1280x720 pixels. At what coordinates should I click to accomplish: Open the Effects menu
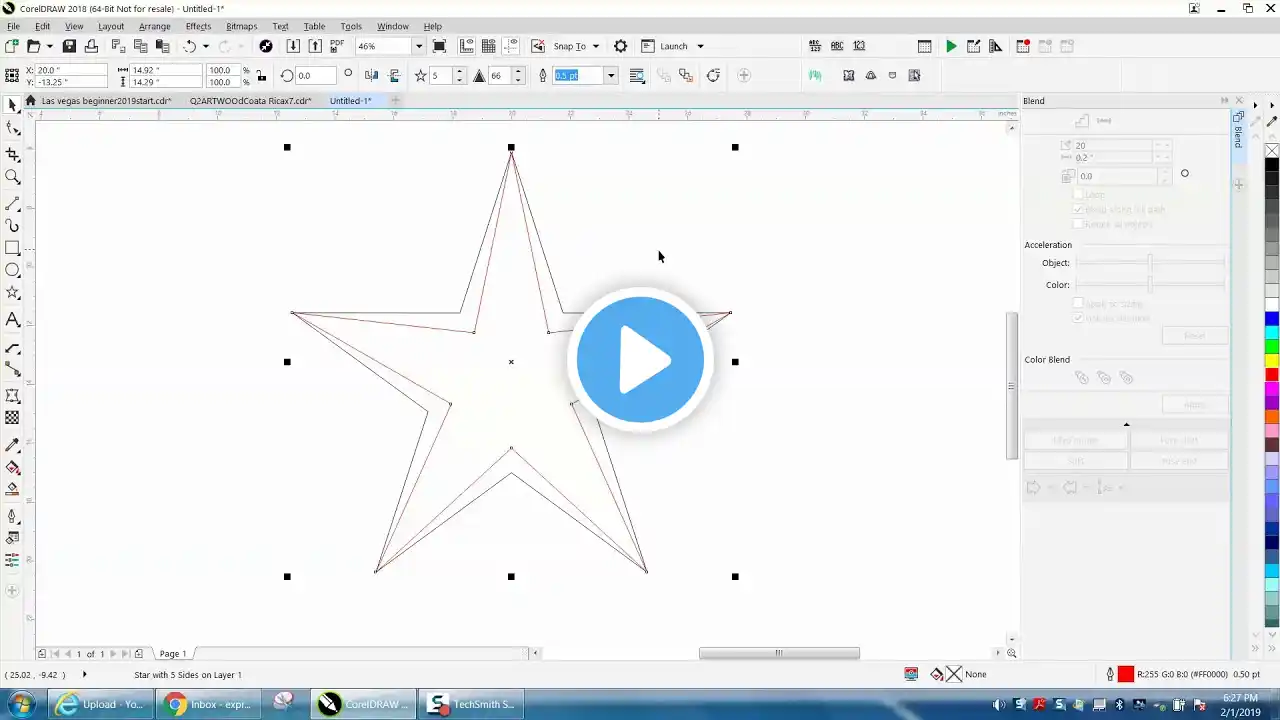tap(198, 26)
